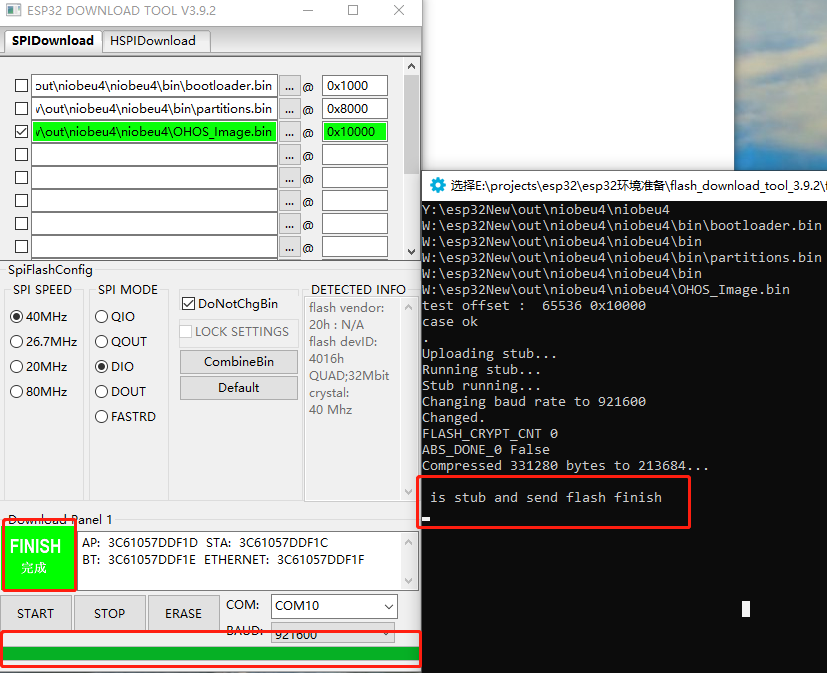Select DOUT SPI mode
The image size is (827, 673).
(x=101, y=392)
